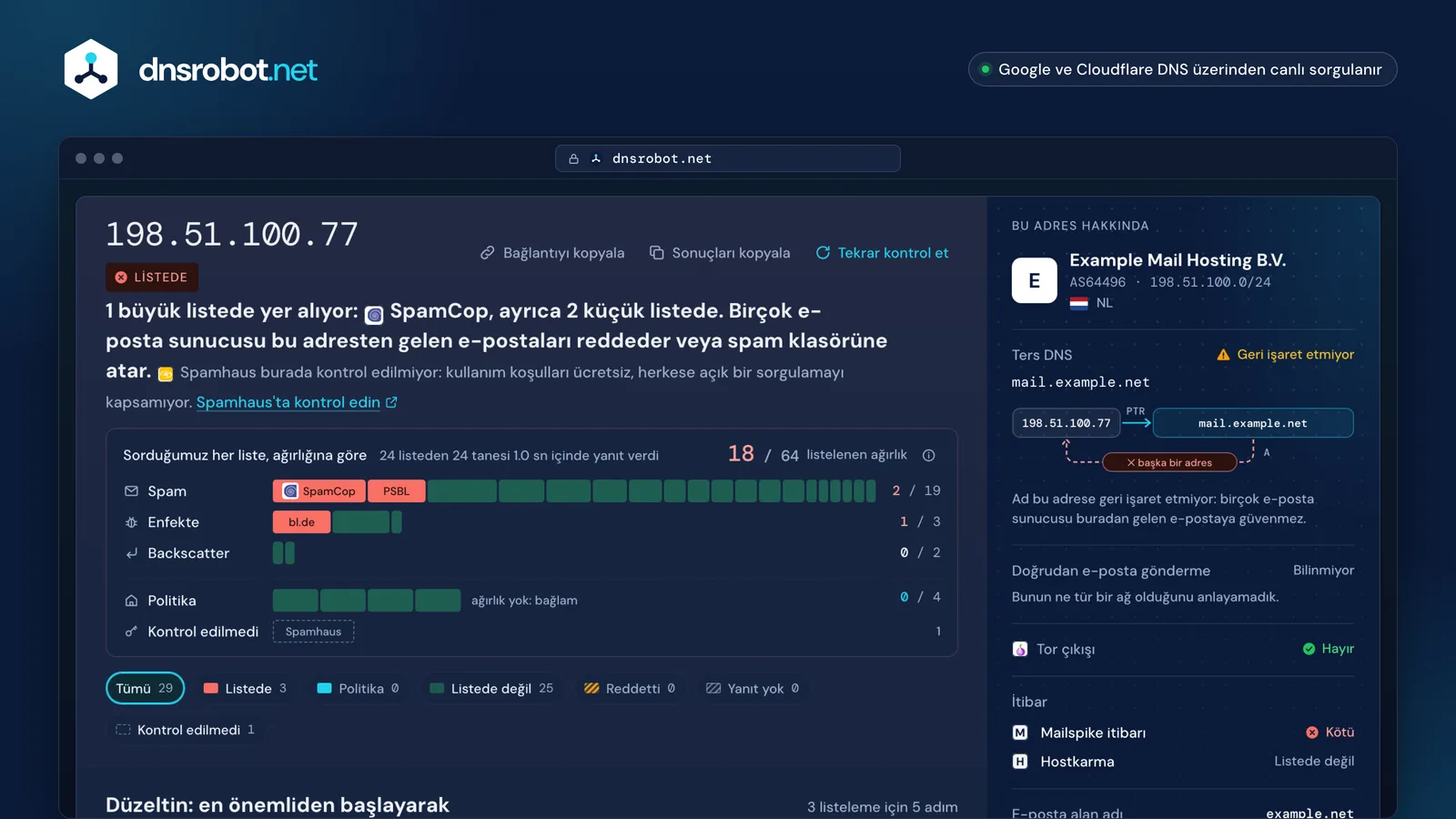Click the key icon next to Kontrol edilmedi row

point(131,632)
